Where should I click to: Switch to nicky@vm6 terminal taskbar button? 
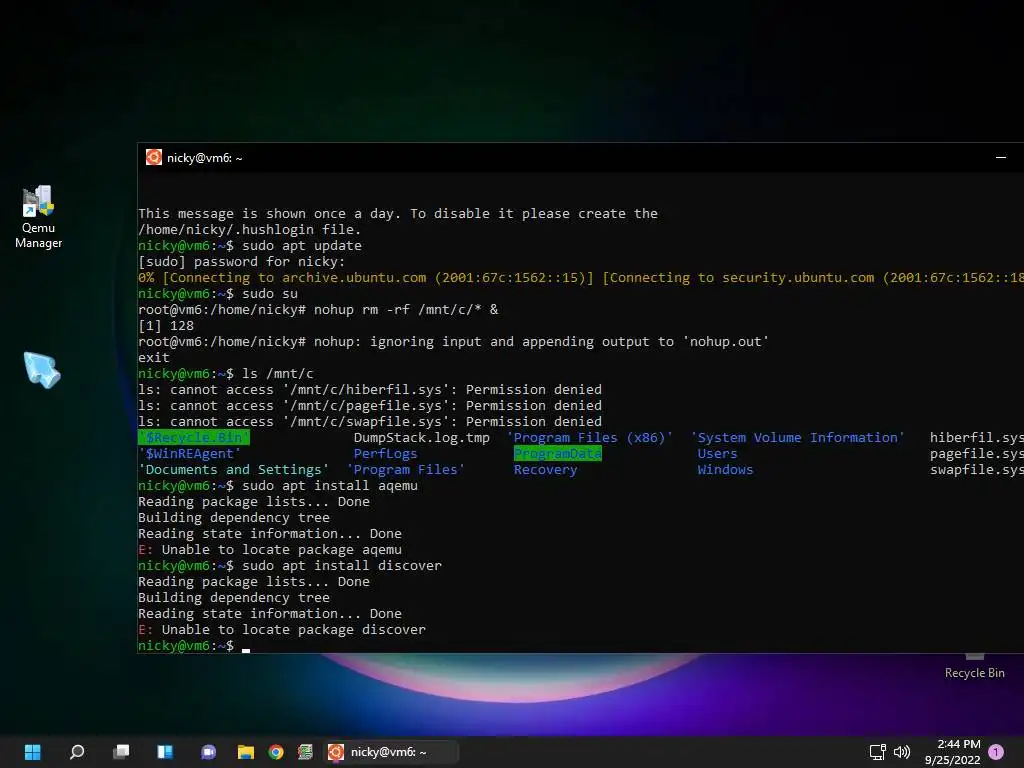coord(391,752)
